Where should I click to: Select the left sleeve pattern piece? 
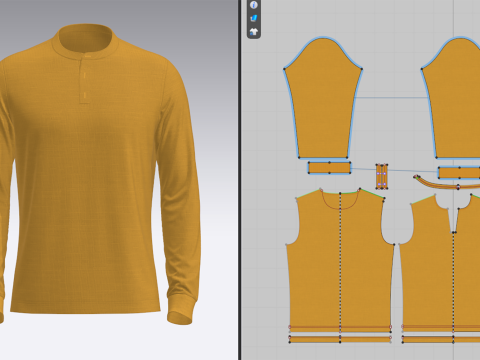323,98
